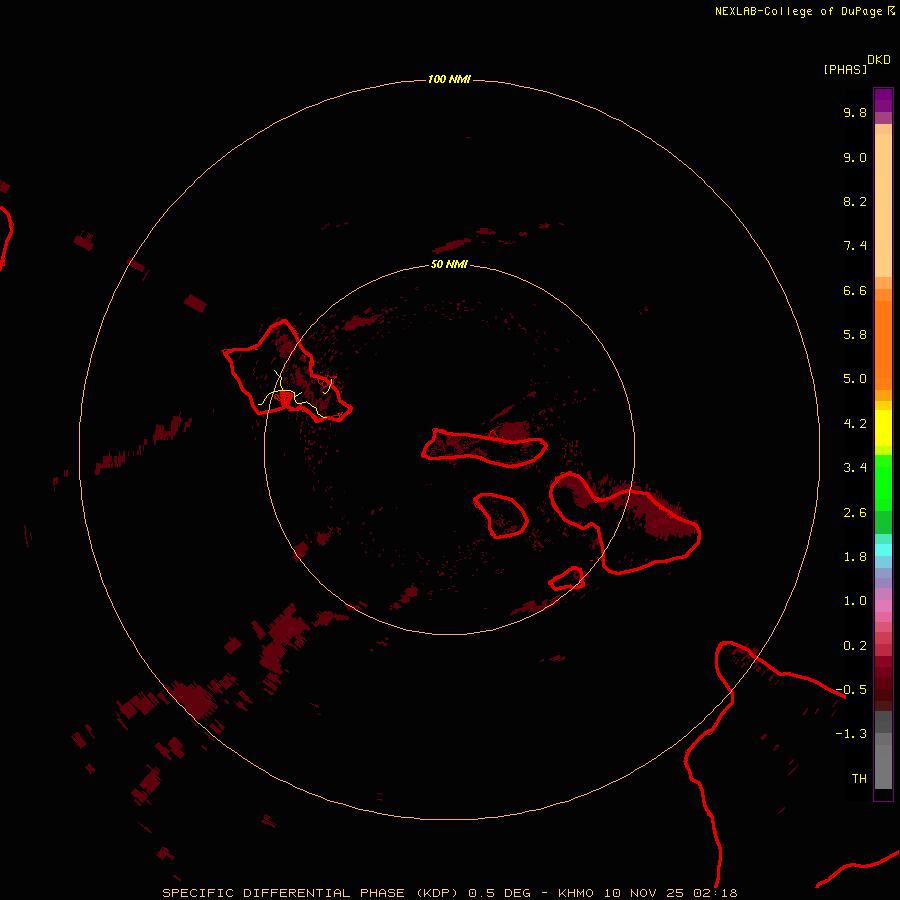The image size is (900, 900).
Task: Click the 6.6 color scale value
Action: [855, 290]
